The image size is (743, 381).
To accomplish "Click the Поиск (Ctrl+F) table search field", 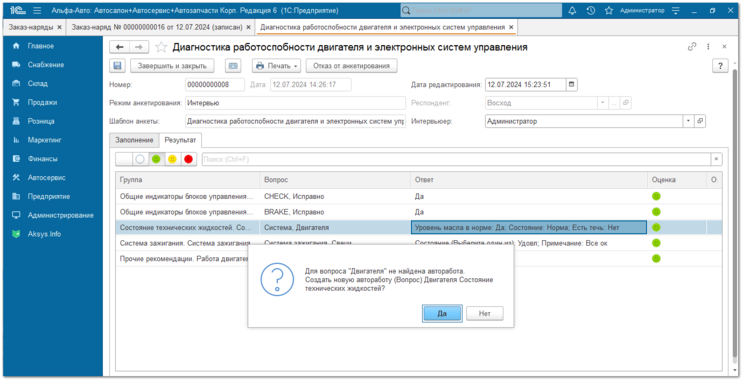I will [456, 160].
